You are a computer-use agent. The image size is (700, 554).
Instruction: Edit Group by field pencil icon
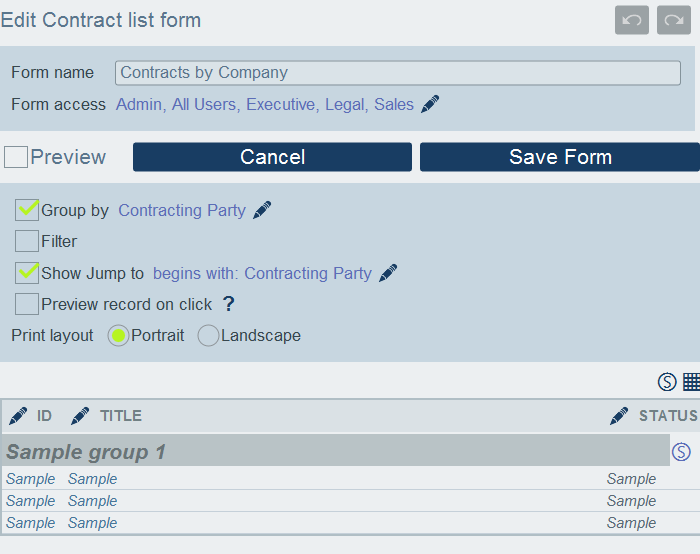(262, 210)
